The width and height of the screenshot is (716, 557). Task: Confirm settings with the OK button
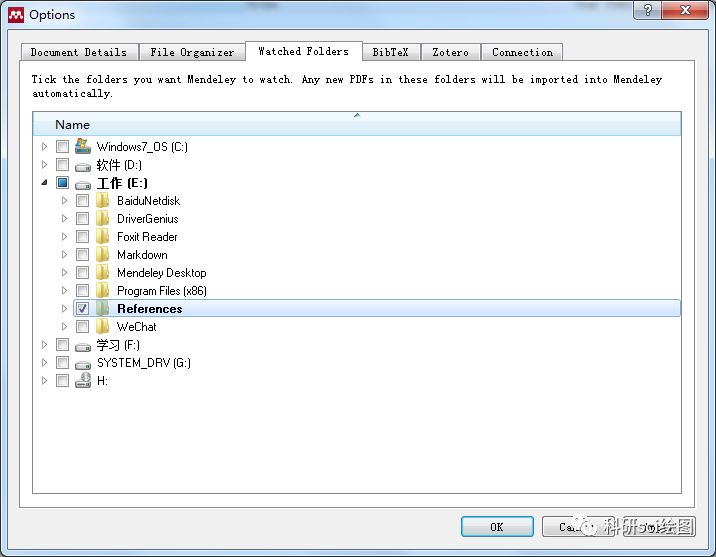497,527
